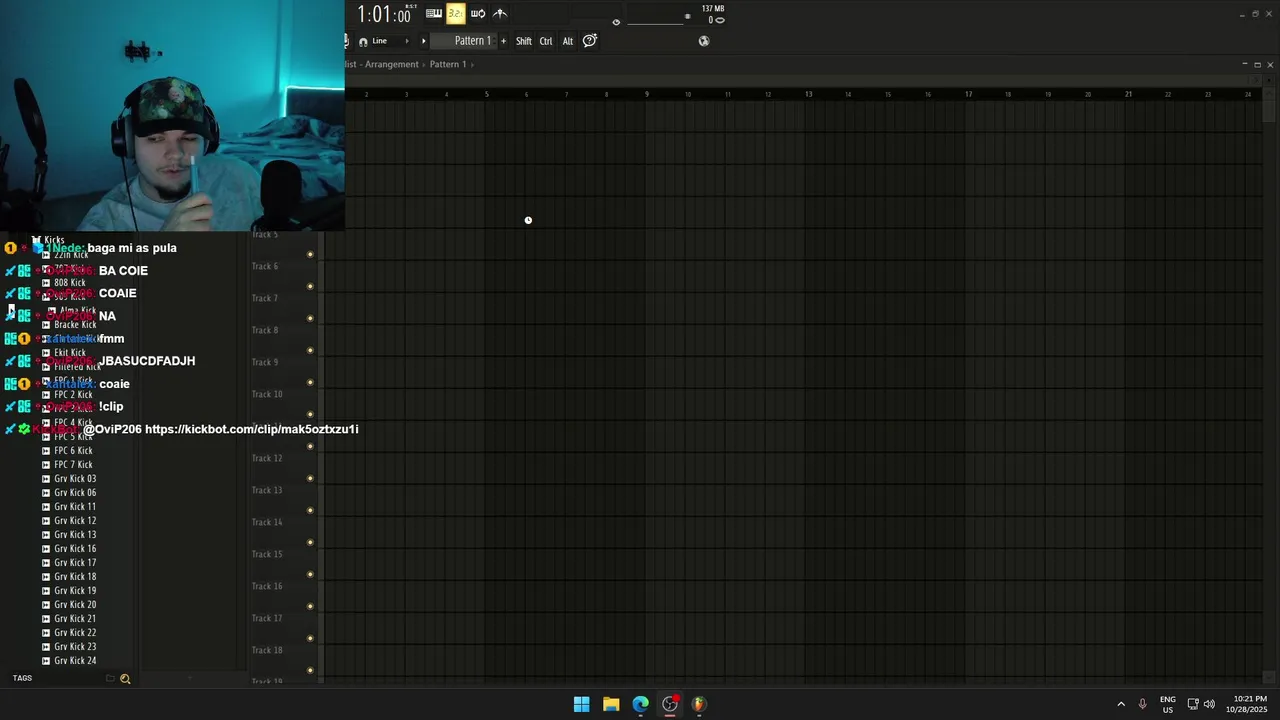Viewport: 1280px width, 720px height.
Task: Toggle the Ctrl modifier button
Action: pyautogui.click(x=546, y=41)
